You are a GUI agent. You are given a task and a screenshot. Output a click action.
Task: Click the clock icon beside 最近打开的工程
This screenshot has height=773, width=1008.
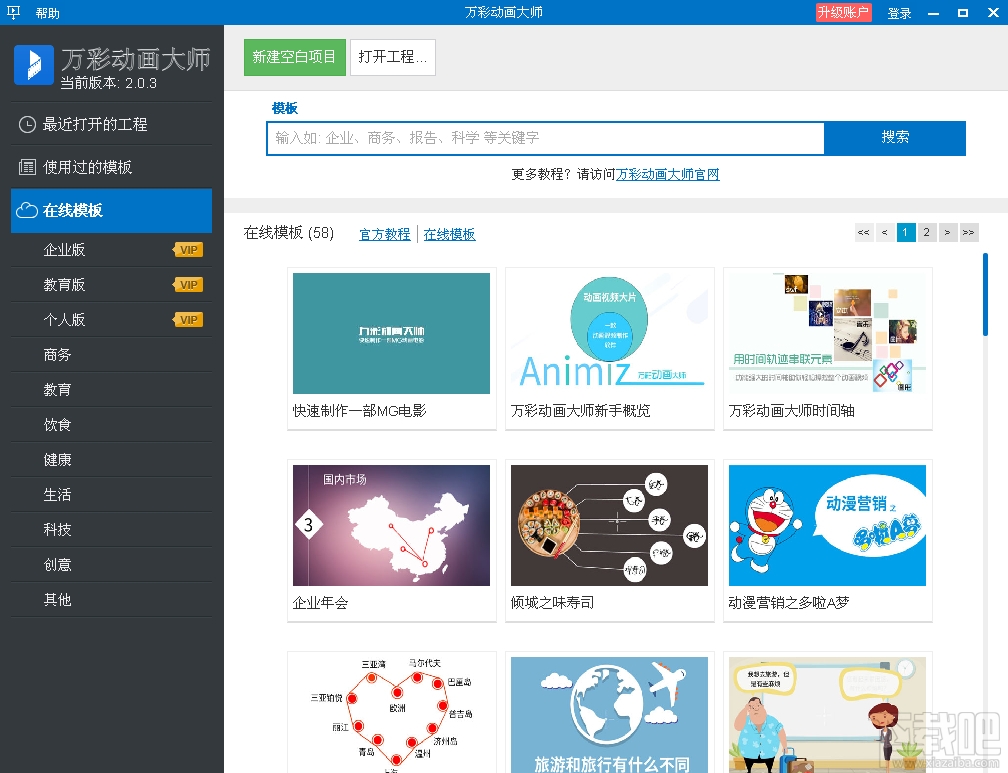pos(27,124)
